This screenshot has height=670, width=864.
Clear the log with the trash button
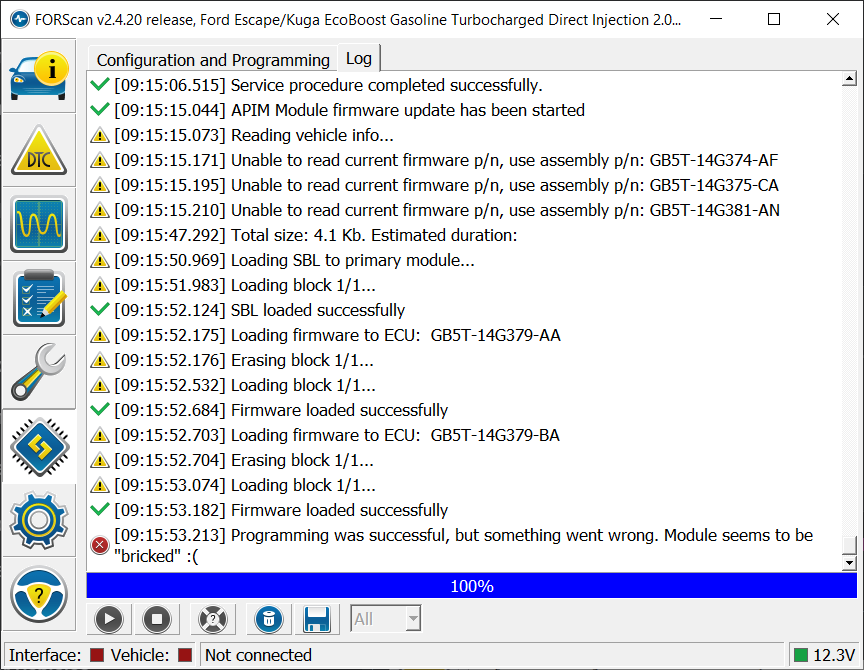tap(268, 619)
